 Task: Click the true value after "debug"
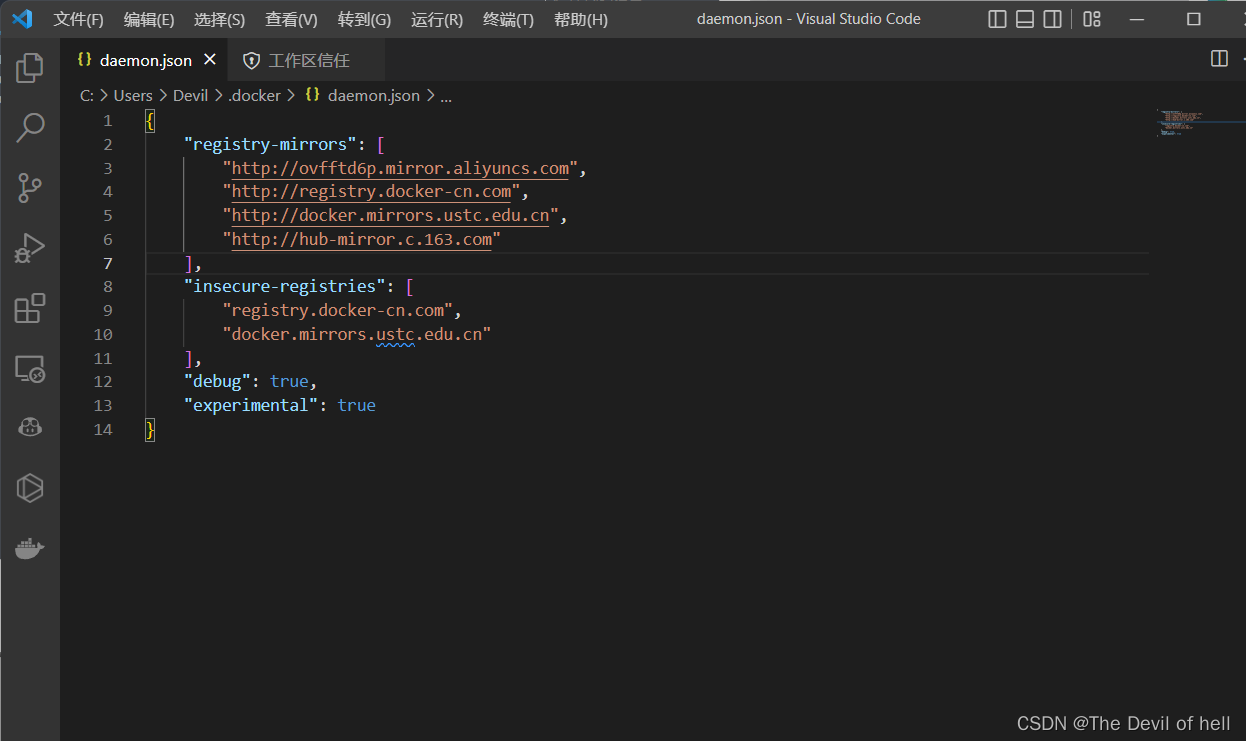click(289, 382)
